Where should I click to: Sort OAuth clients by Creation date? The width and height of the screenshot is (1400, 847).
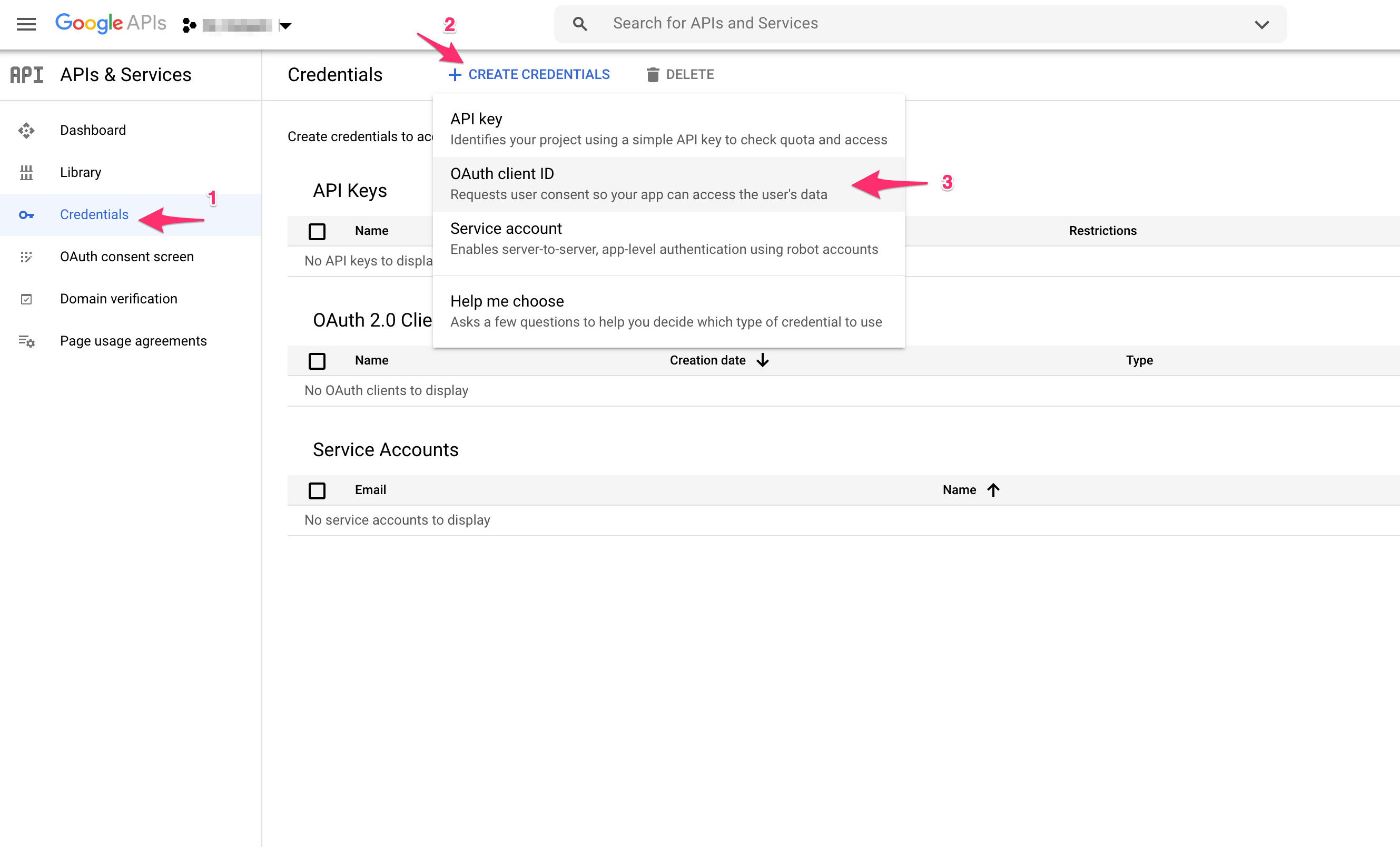pos(707,360)
